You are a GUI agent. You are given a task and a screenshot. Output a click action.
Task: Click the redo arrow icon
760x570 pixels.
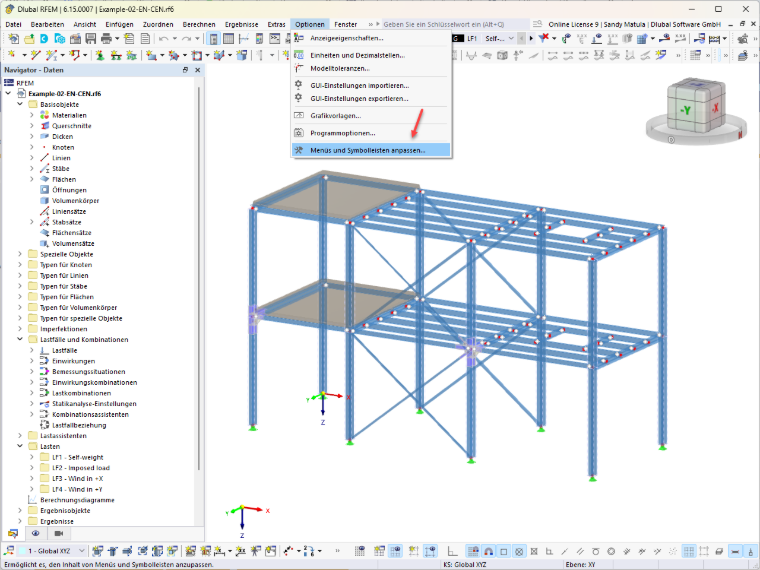(186, 38)
